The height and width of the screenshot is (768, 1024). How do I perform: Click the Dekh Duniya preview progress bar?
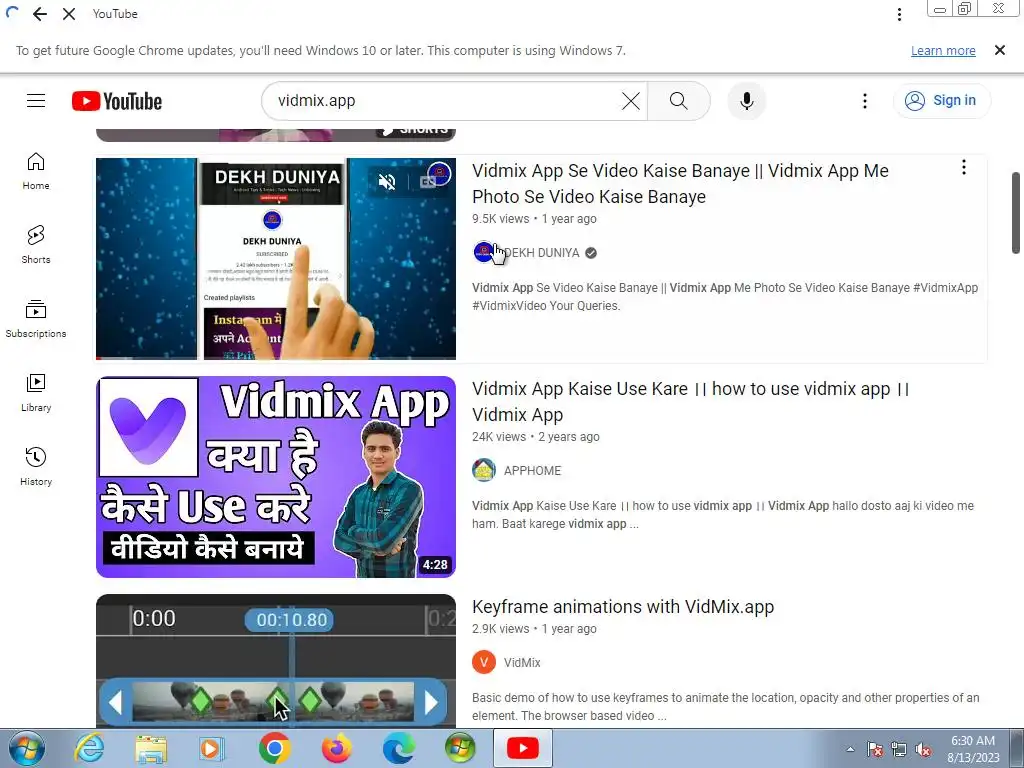point(276,358)
